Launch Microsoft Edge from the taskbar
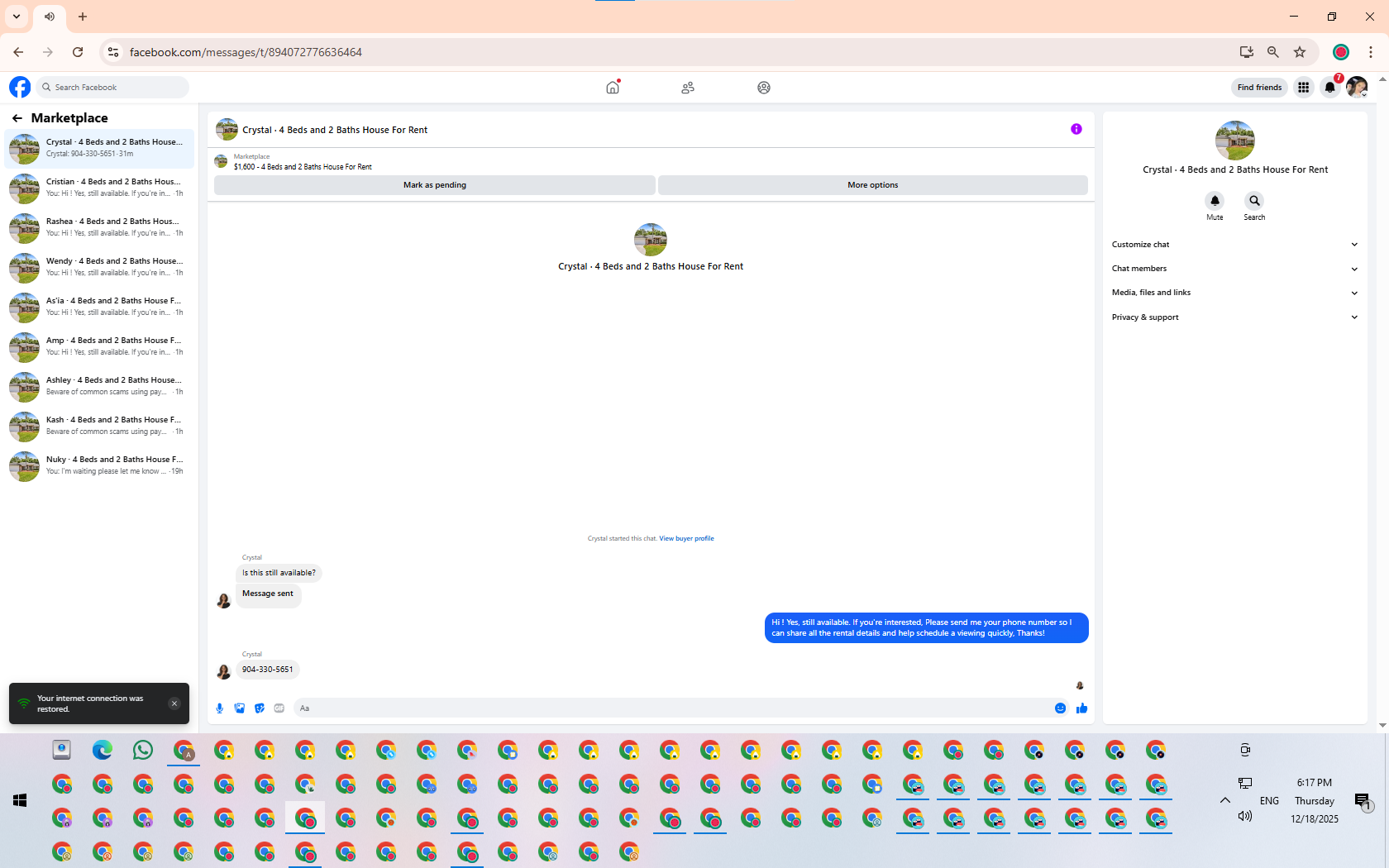This screenshot has width=1389, height=868. point(103,750)
